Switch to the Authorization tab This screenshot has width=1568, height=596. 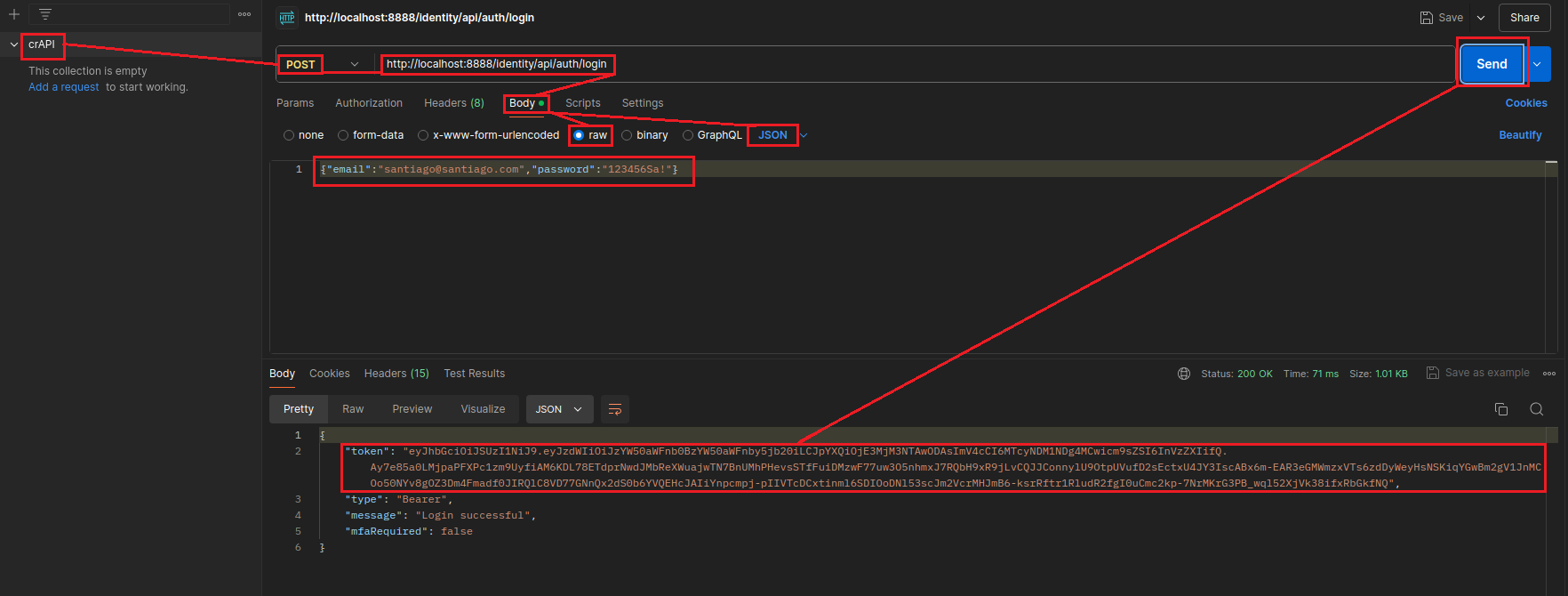coord(369,103)
